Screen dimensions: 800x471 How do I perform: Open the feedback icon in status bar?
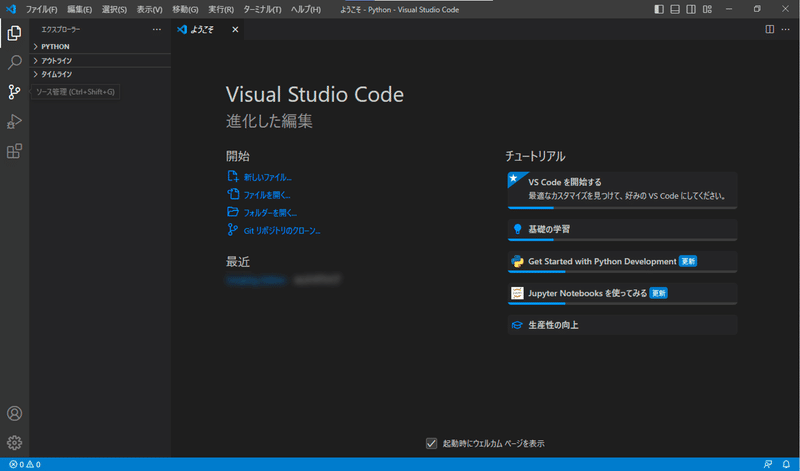coord(767,464)
